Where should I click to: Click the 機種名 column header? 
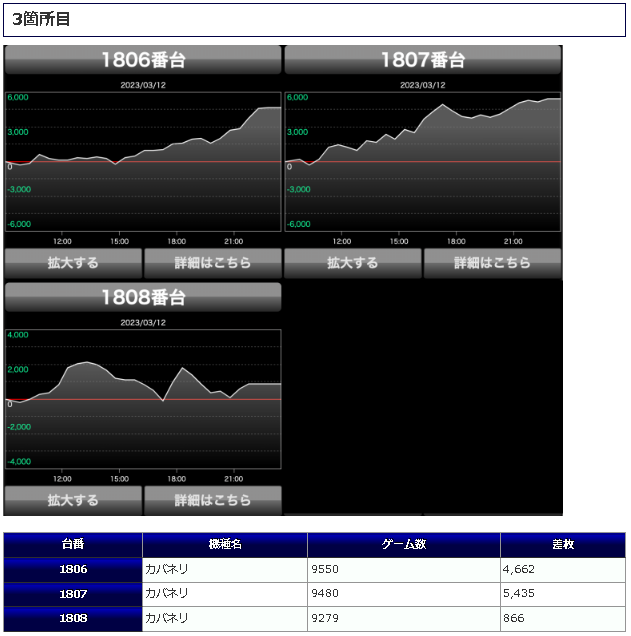click(x=225, y=545)
